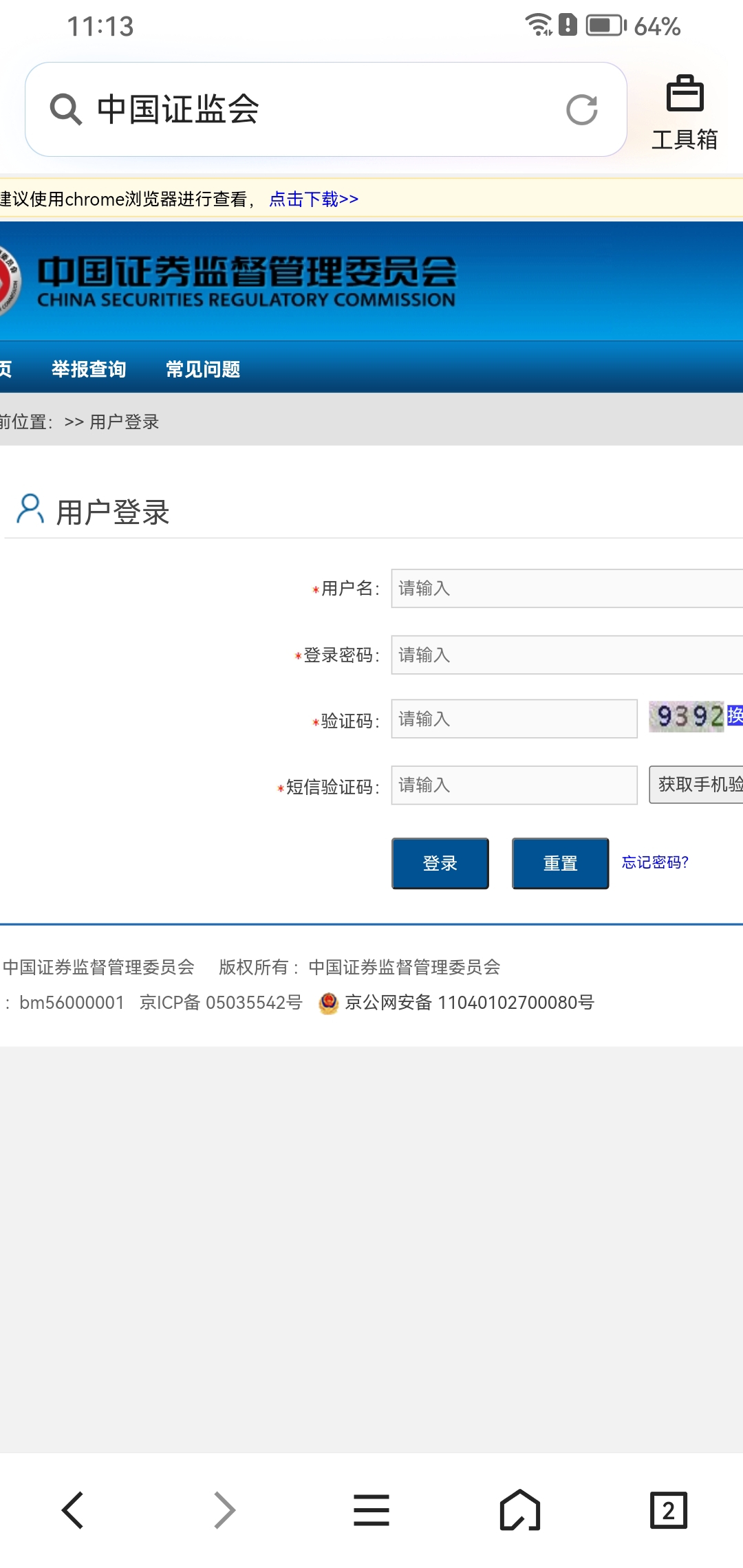Open the browser hamburger menu
The width and height of the screenshot is (743, 1568).
pos(371,1510)
